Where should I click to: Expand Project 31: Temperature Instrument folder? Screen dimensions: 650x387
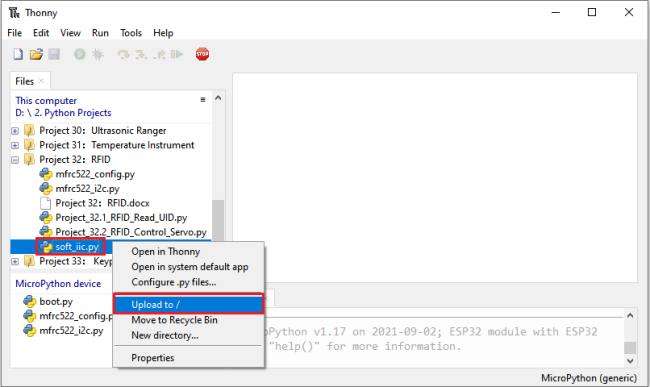(15, 145)
